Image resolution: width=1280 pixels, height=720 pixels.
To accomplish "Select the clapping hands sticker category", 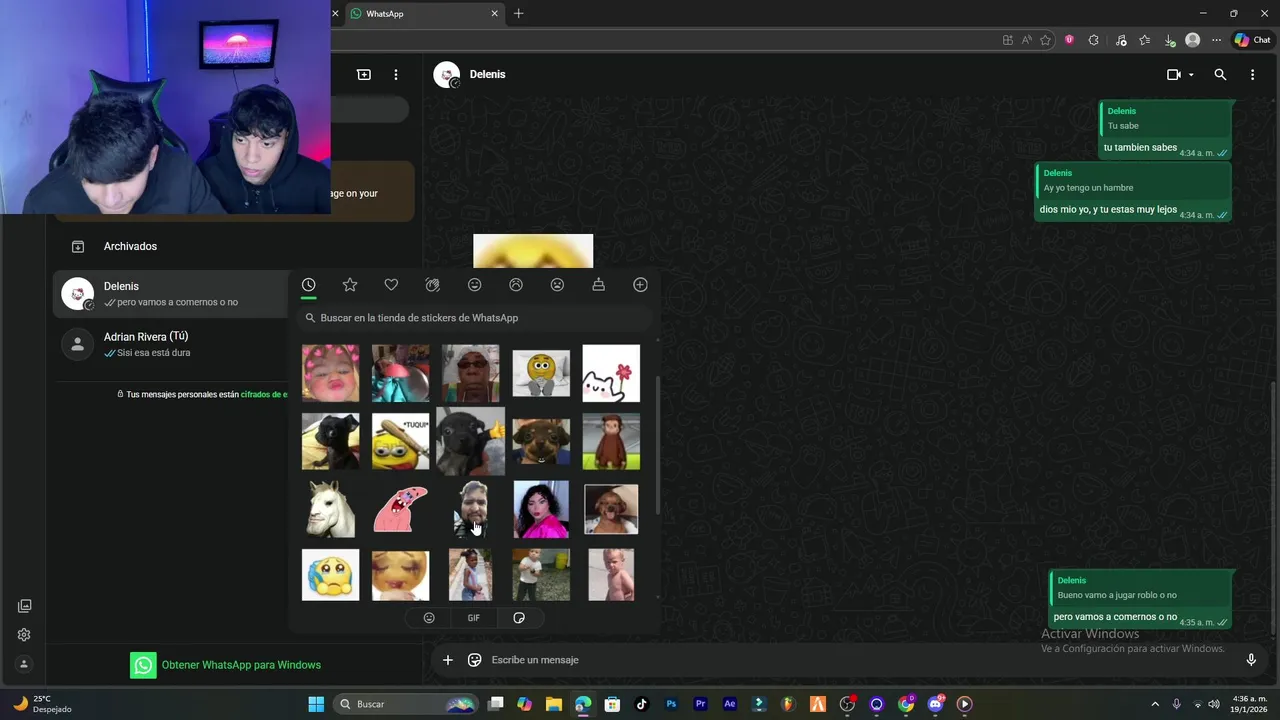I will tap(433, 285).
